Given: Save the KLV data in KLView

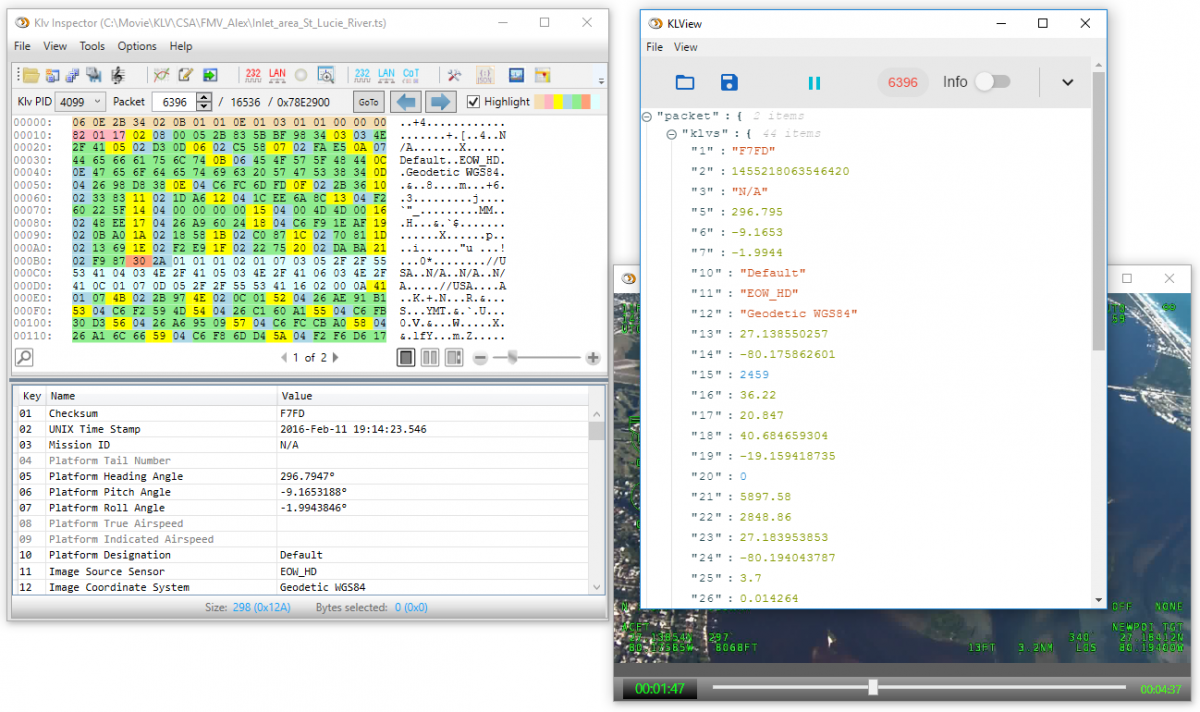Looking at the screenshot, I should tap(728, 82).
